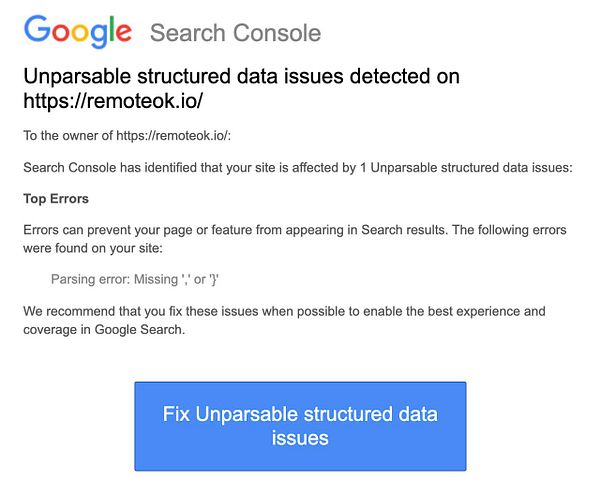Click the word "issues" on the blue button
This screenshot has width=600, height=495.
300,438
